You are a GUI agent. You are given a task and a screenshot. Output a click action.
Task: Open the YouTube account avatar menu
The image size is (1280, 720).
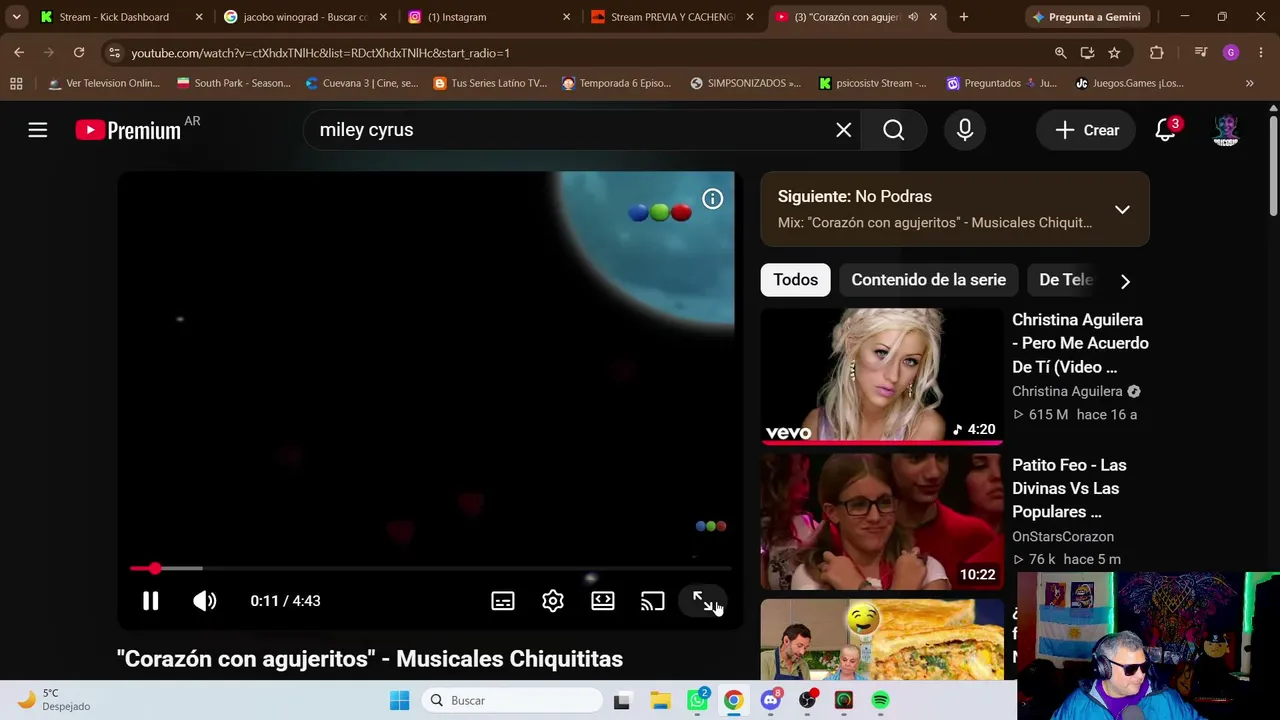pos(1226,130)
